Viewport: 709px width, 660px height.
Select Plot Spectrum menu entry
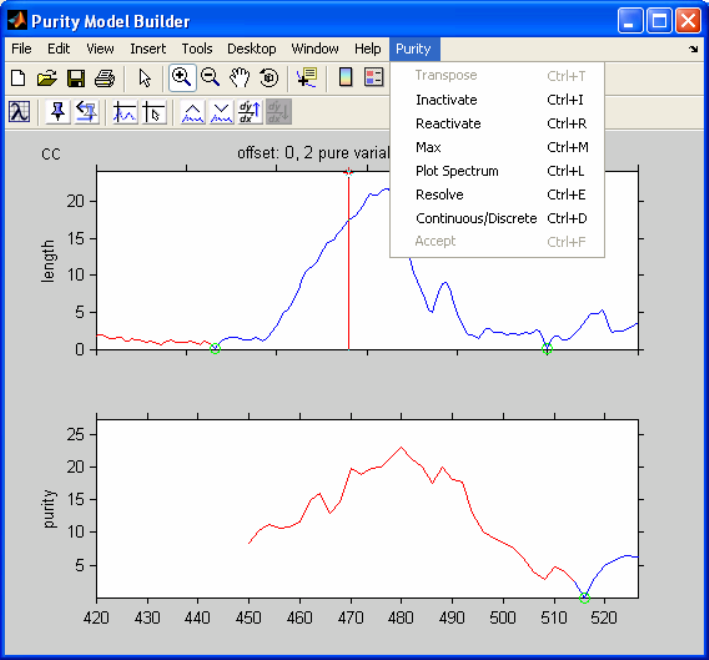pyautogui.click(x=456, y=171)
